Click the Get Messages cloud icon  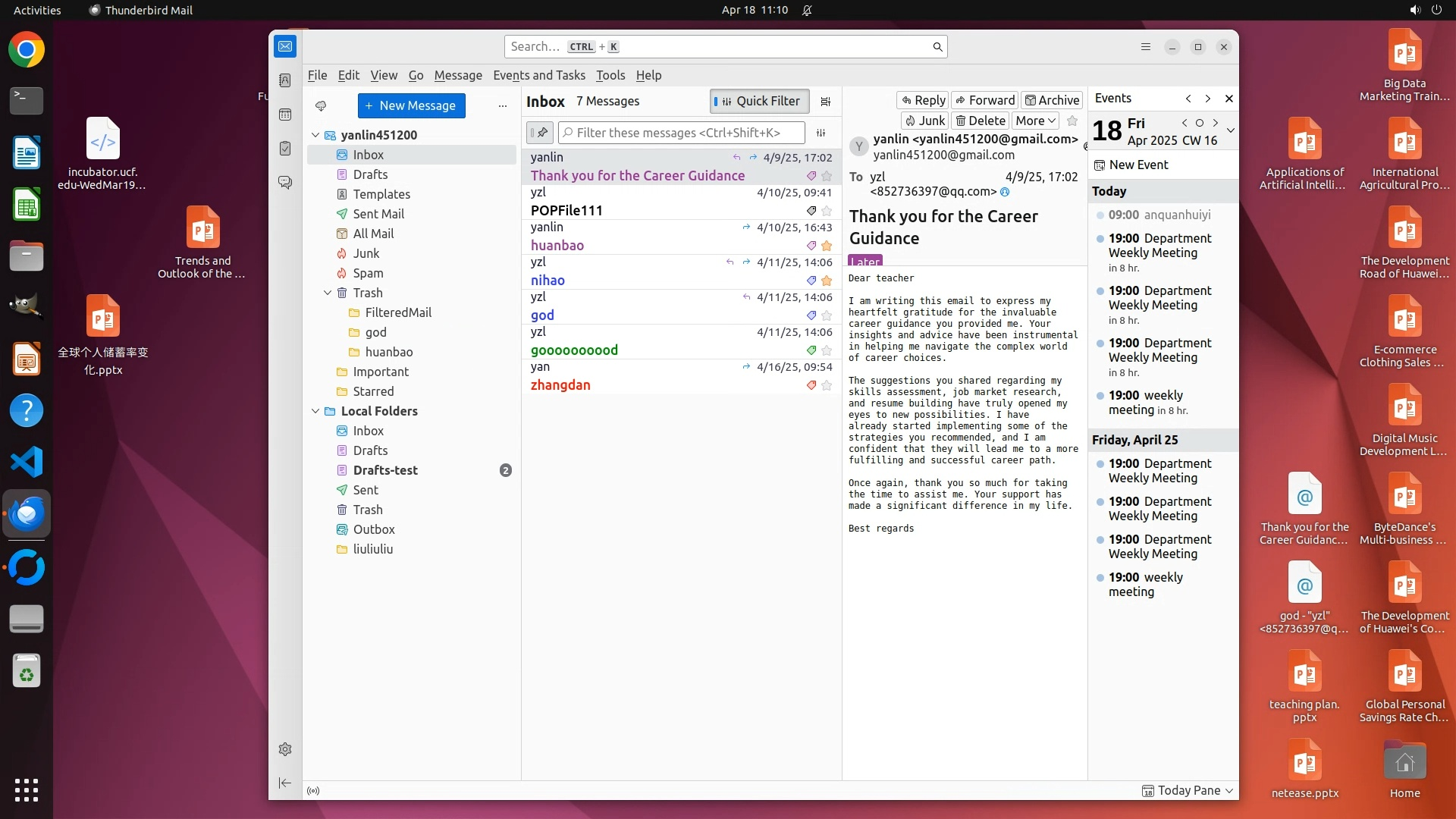pos(321,106)
